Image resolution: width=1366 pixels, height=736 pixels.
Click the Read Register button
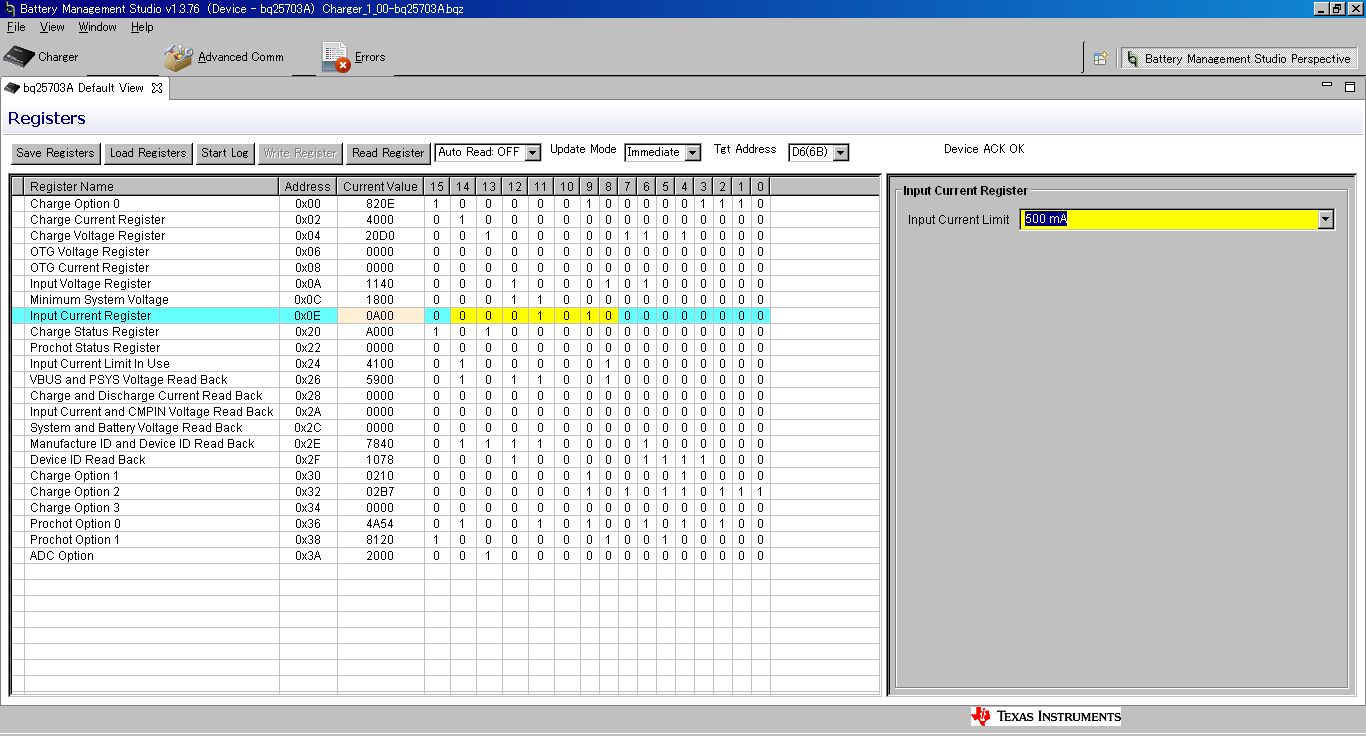[x=388, y=153]
